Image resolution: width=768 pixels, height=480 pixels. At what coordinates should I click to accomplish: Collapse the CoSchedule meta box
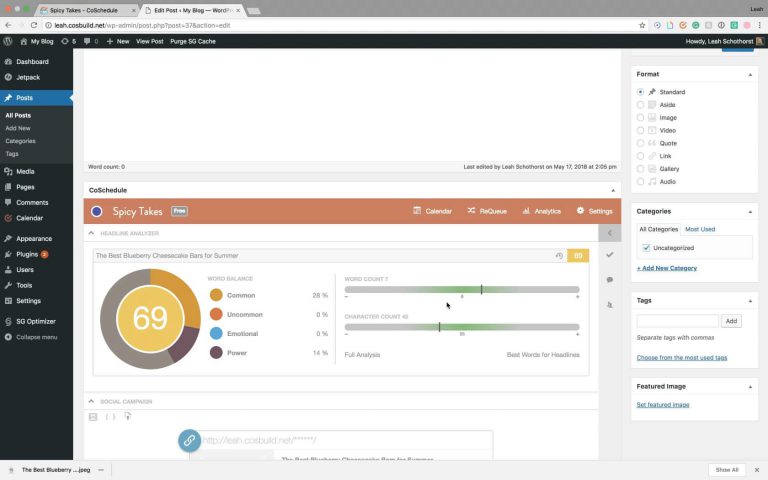point(613,190)
